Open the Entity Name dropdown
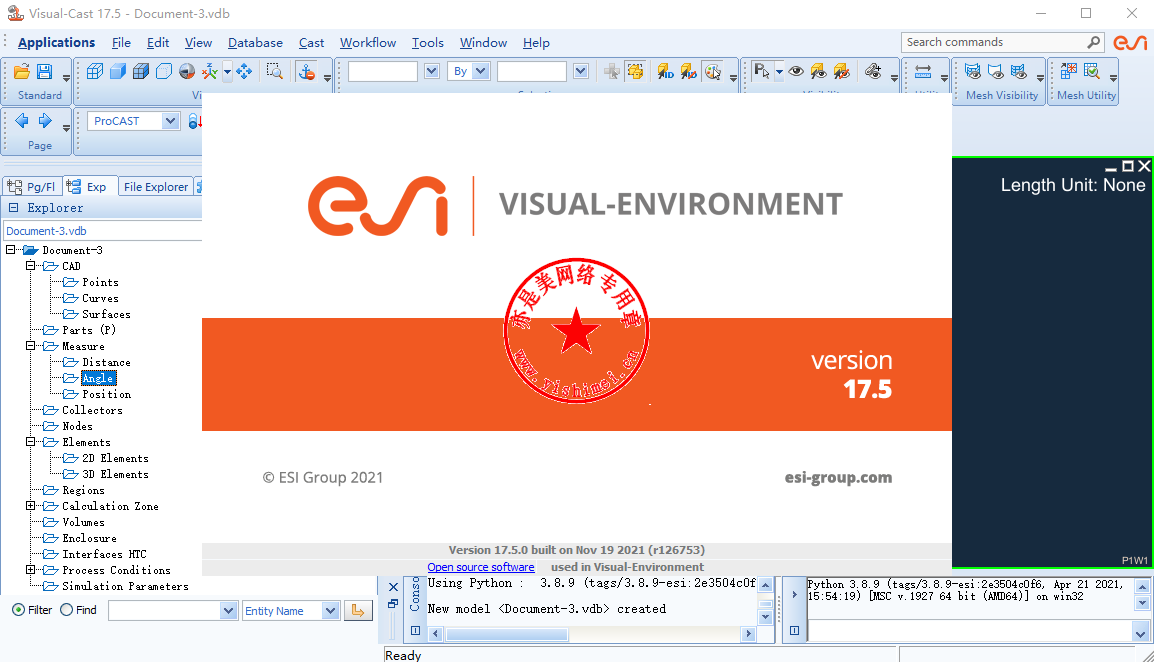The image size is (1154, 662). point(330,610)
